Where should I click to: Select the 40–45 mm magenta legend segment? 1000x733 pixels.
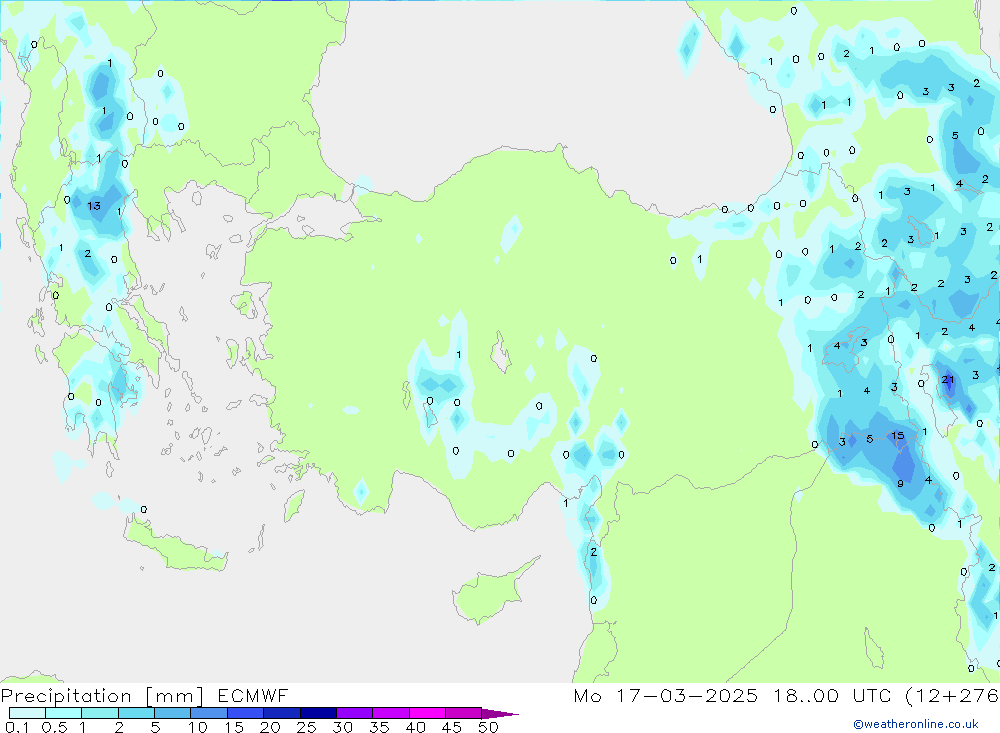click(x=427, y=713)
